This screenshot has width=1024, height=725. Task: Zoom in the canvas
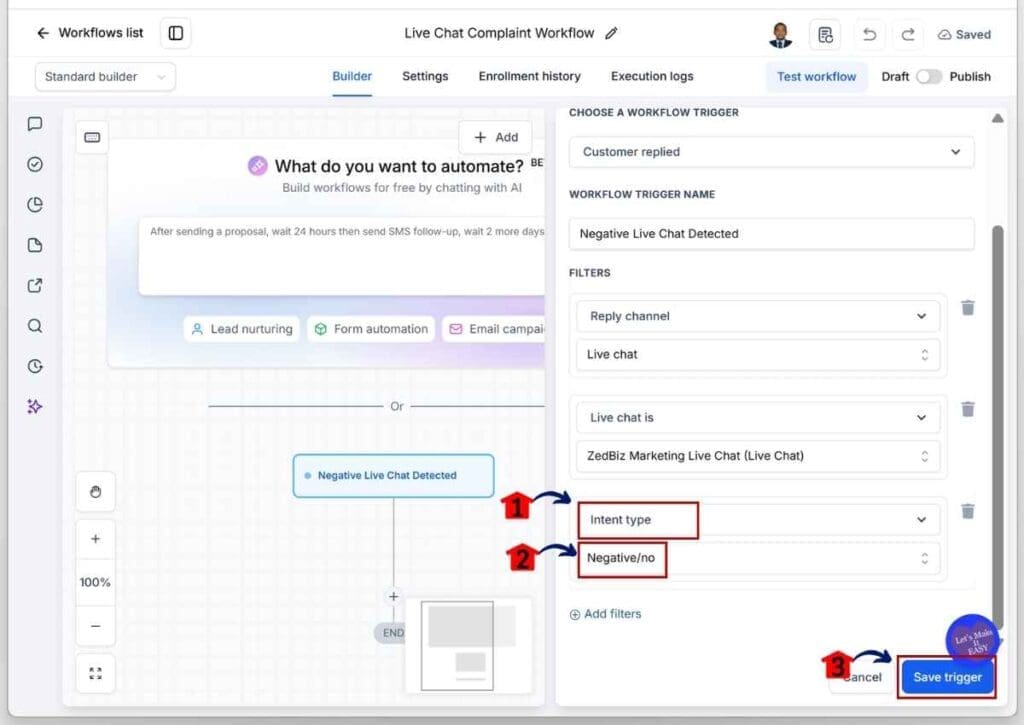(95, 539)
